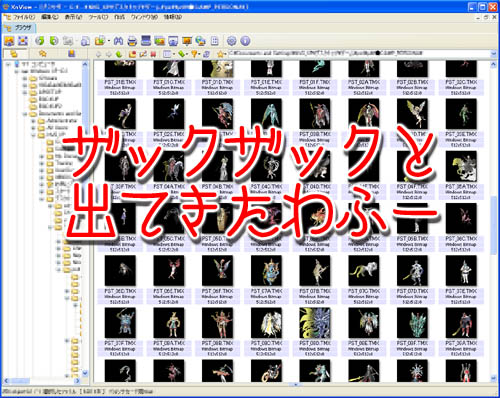Click the binoculars Search icon

pyautogui.click(x=118, y=41)
